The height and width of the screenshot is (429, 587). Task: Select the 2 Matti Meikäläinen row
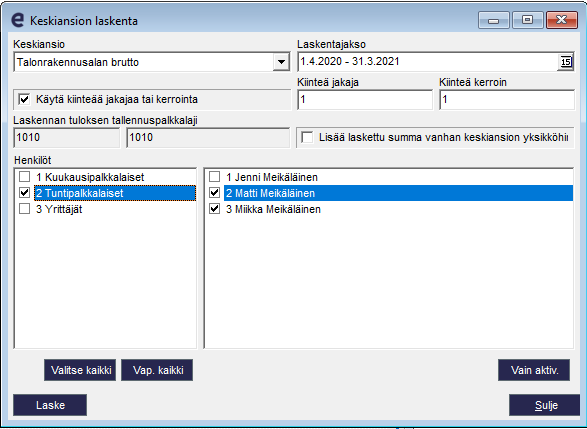click(398, 193)
